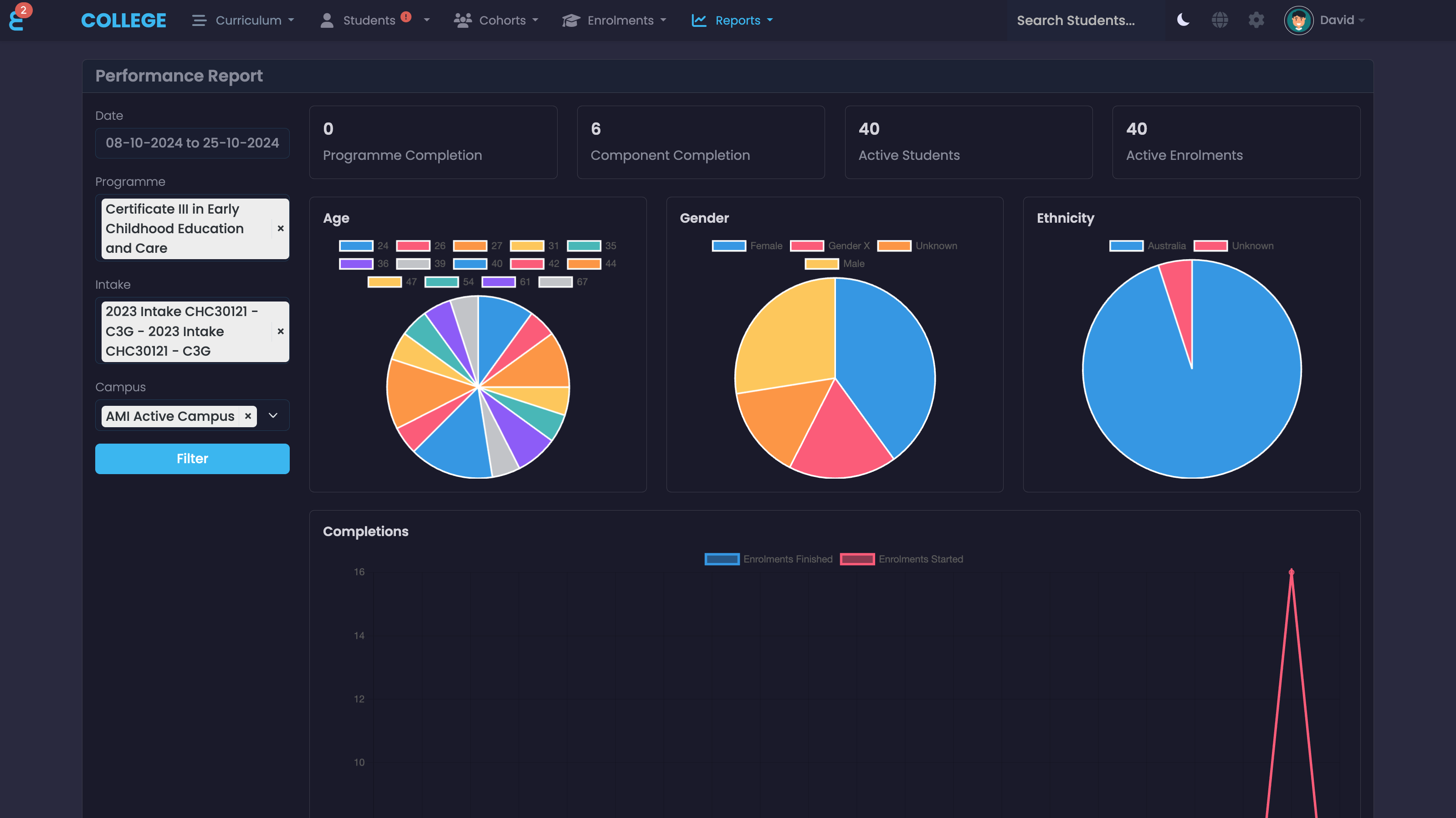Click the COLLEGE brand link
1456x818 pixels.
click(123, 20)
